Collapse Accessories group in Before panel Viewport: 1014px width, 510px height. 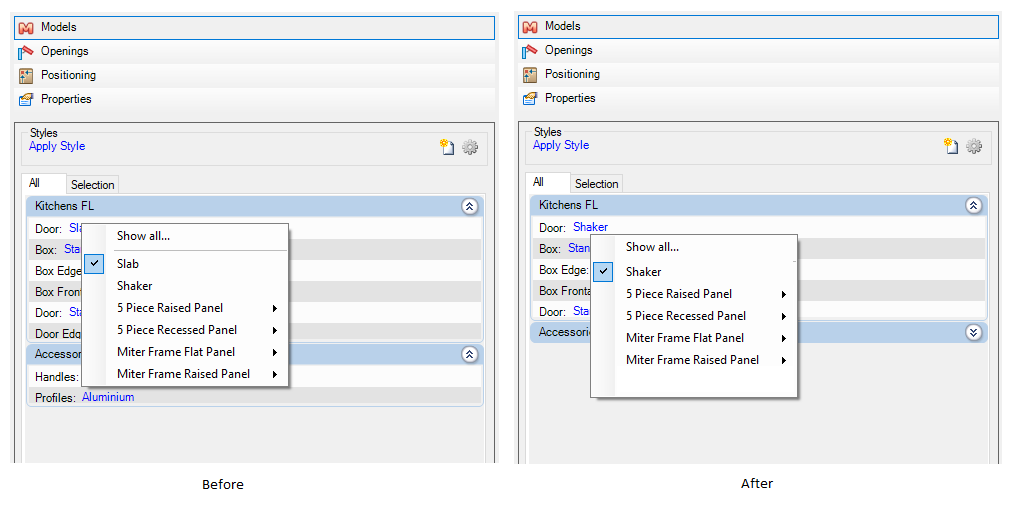[469, 355]
